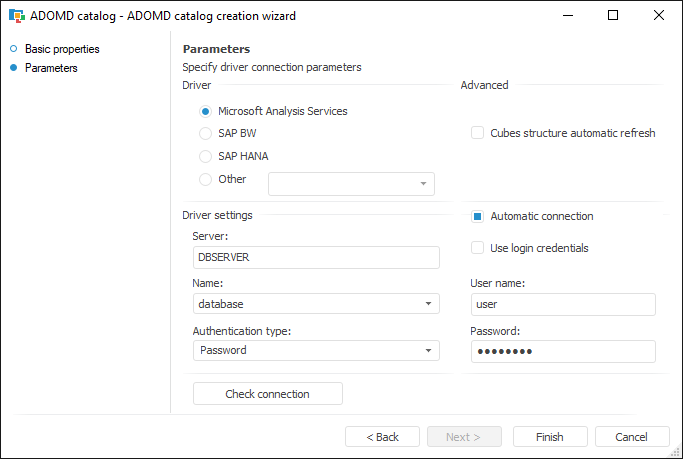Open the Other driver dropdown list
The height and width of the screenshot is (460, 684).
pyautogui.click(x=423, y=184)
